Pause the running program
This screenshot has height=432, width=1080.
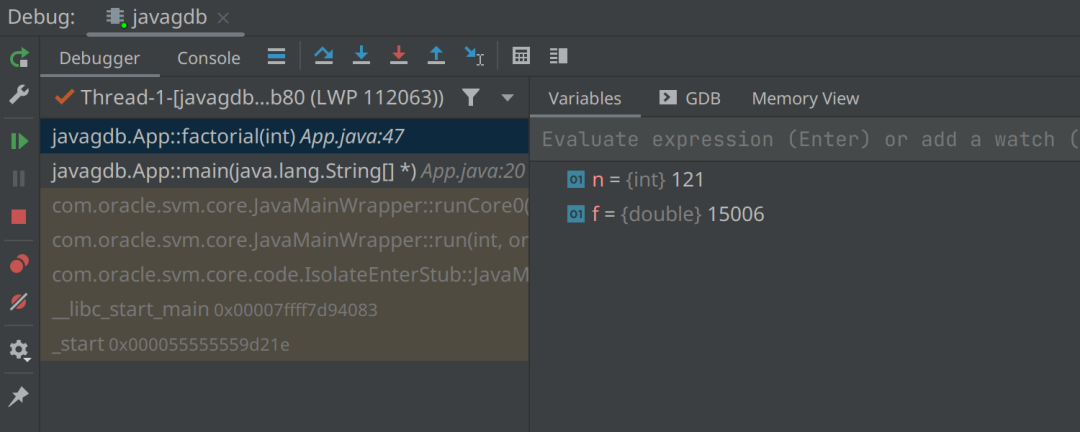coord(19,179)
